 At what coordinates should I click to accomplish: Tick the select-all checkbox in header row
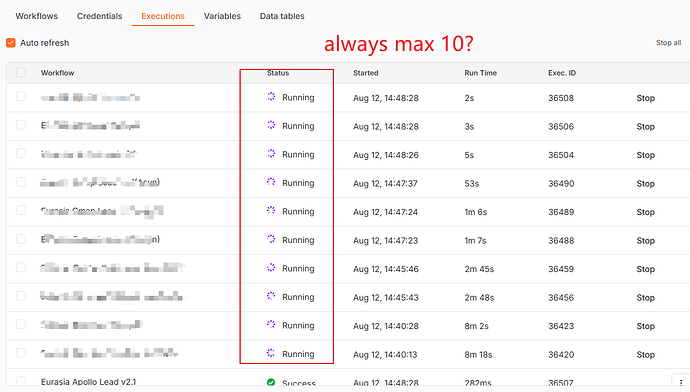tap(21, 72)
